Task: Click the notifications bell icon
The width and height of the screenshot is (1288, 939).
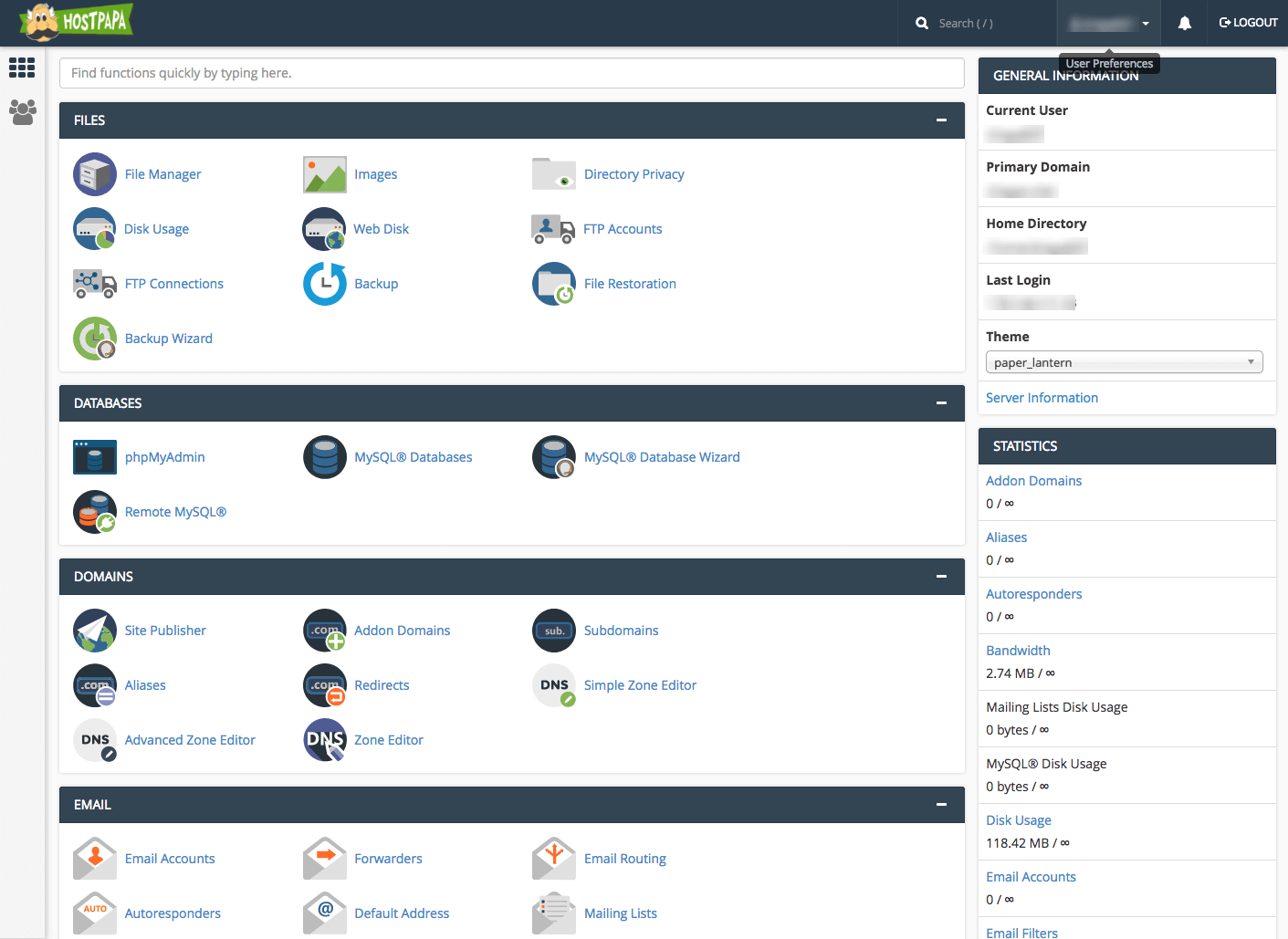Action: [1184, 24]
